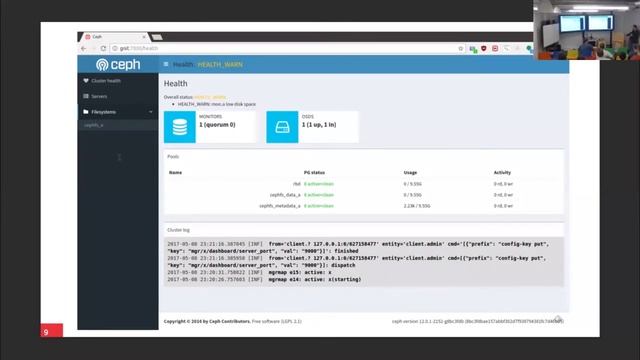Open a new browser tab

[157, 38]
